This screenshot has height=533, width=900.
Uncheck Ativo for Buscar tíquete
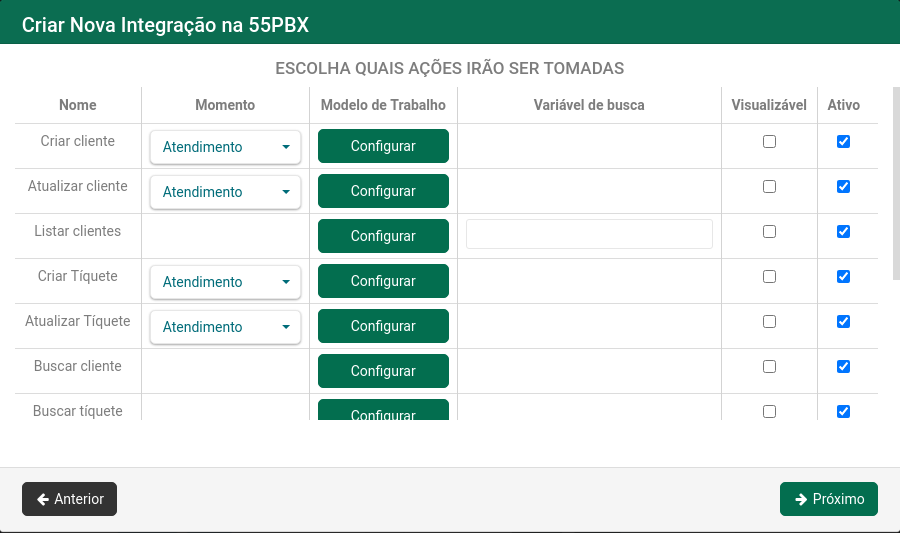coord(843,411)
